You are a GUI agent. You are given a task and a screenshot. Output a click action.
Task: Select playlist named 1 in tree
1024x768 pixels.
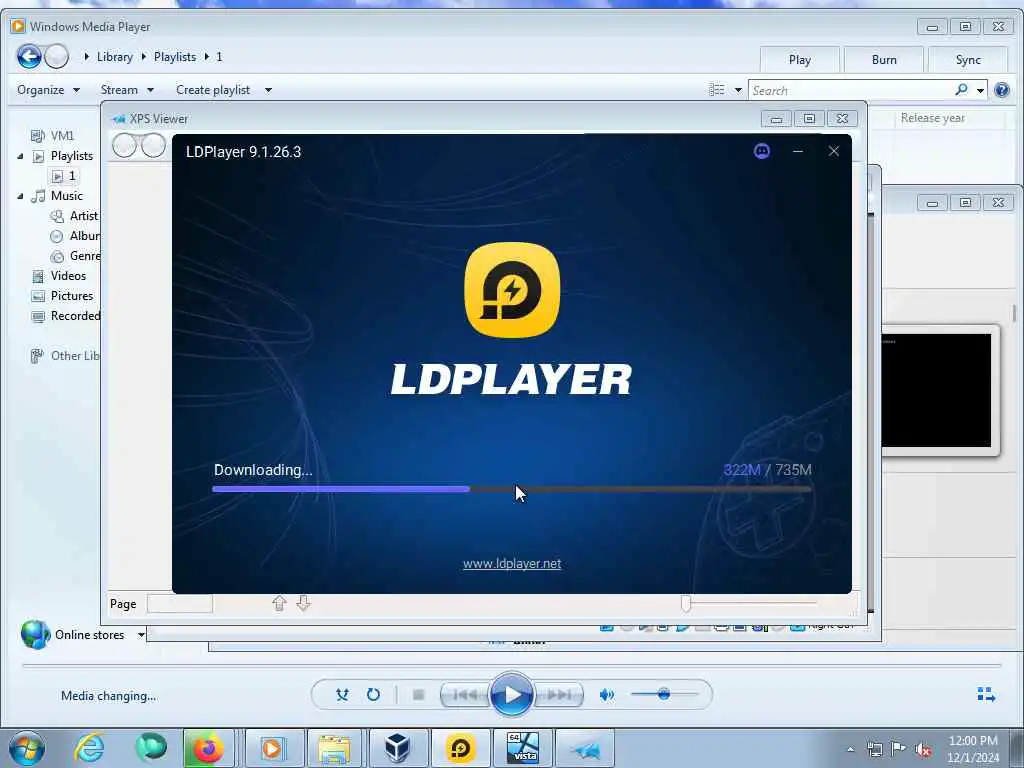pos(64,176)
